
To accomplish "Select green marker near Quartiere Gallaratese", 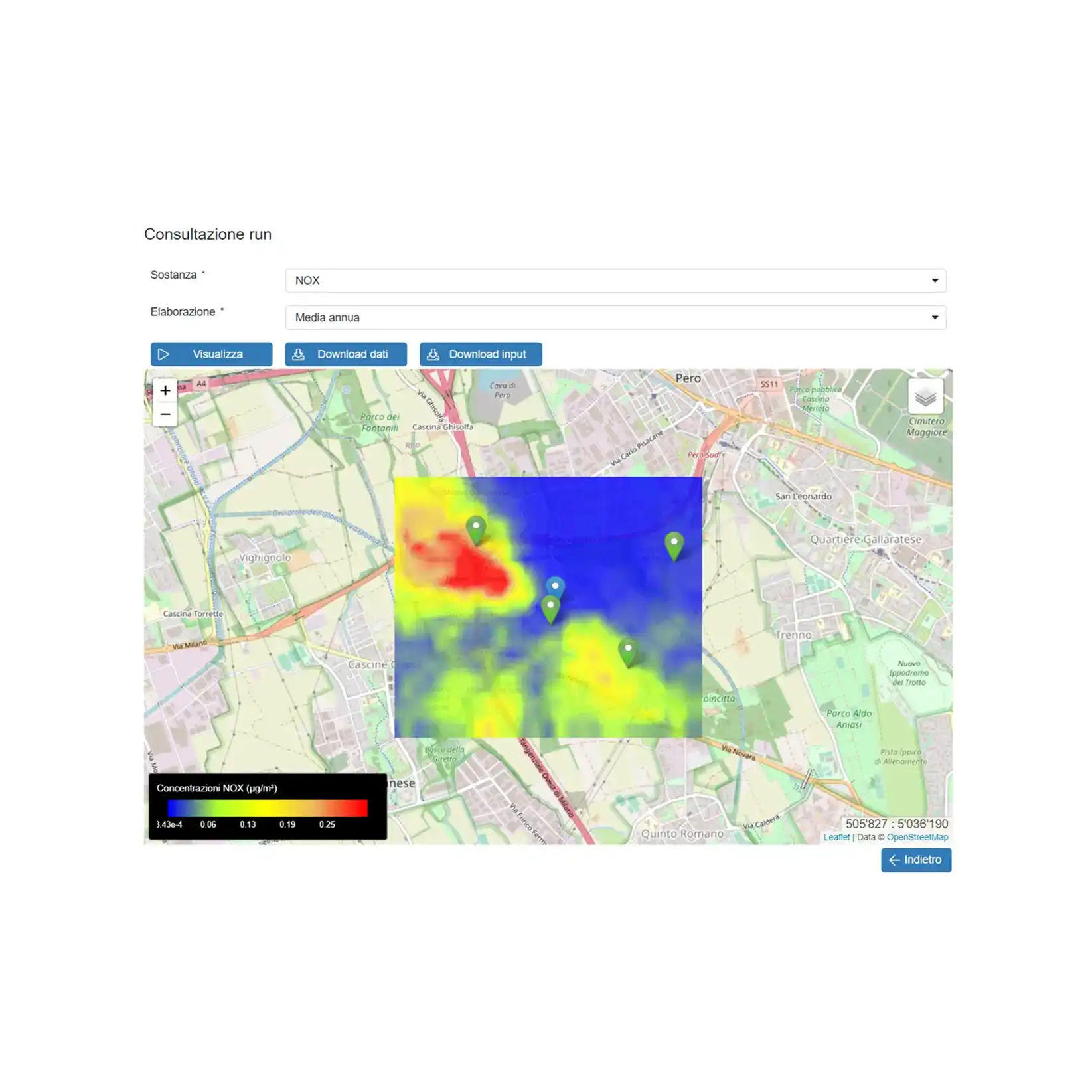I will 674,547.
